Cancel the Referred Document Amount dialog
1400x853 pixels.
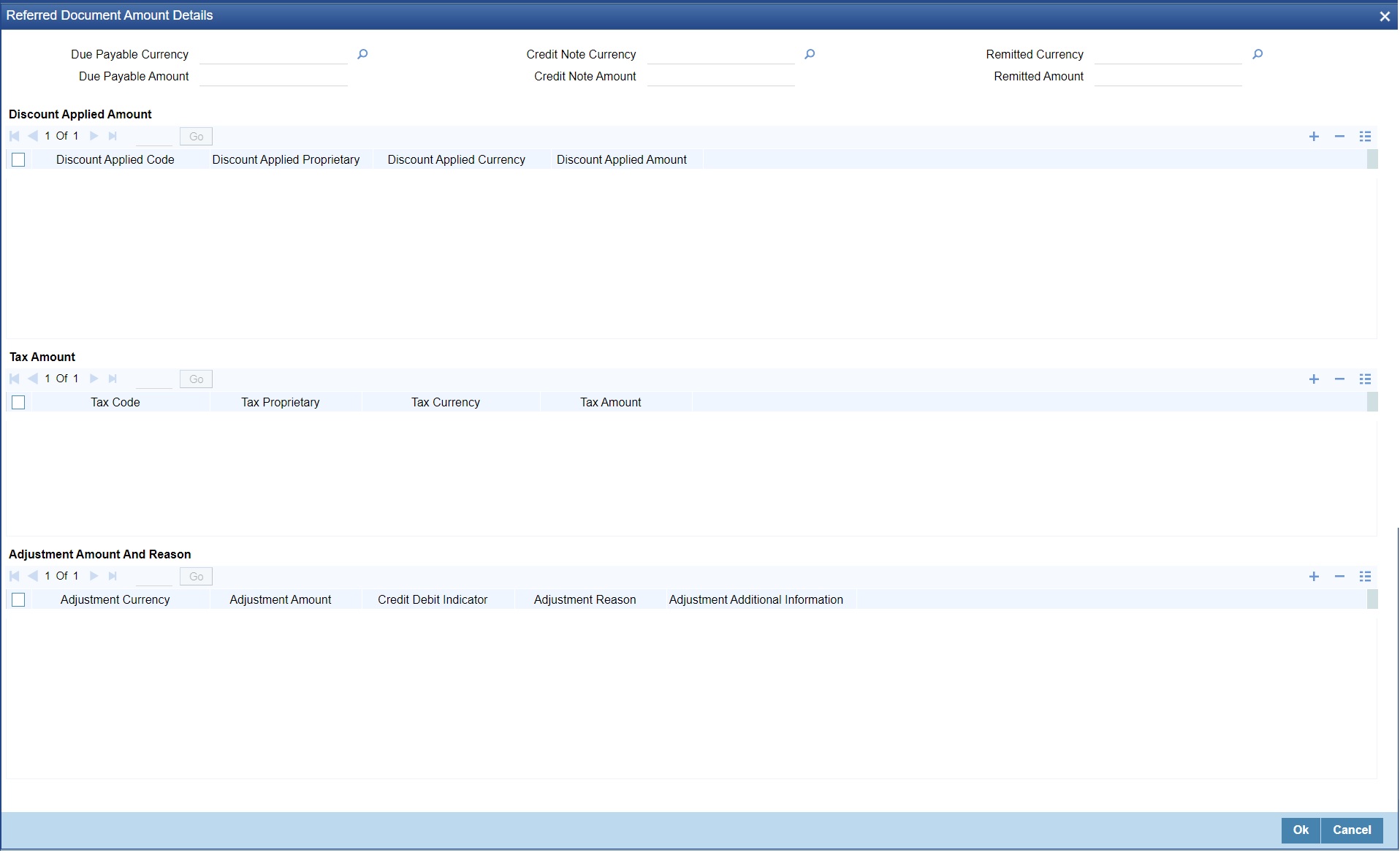coord(1352,830)
